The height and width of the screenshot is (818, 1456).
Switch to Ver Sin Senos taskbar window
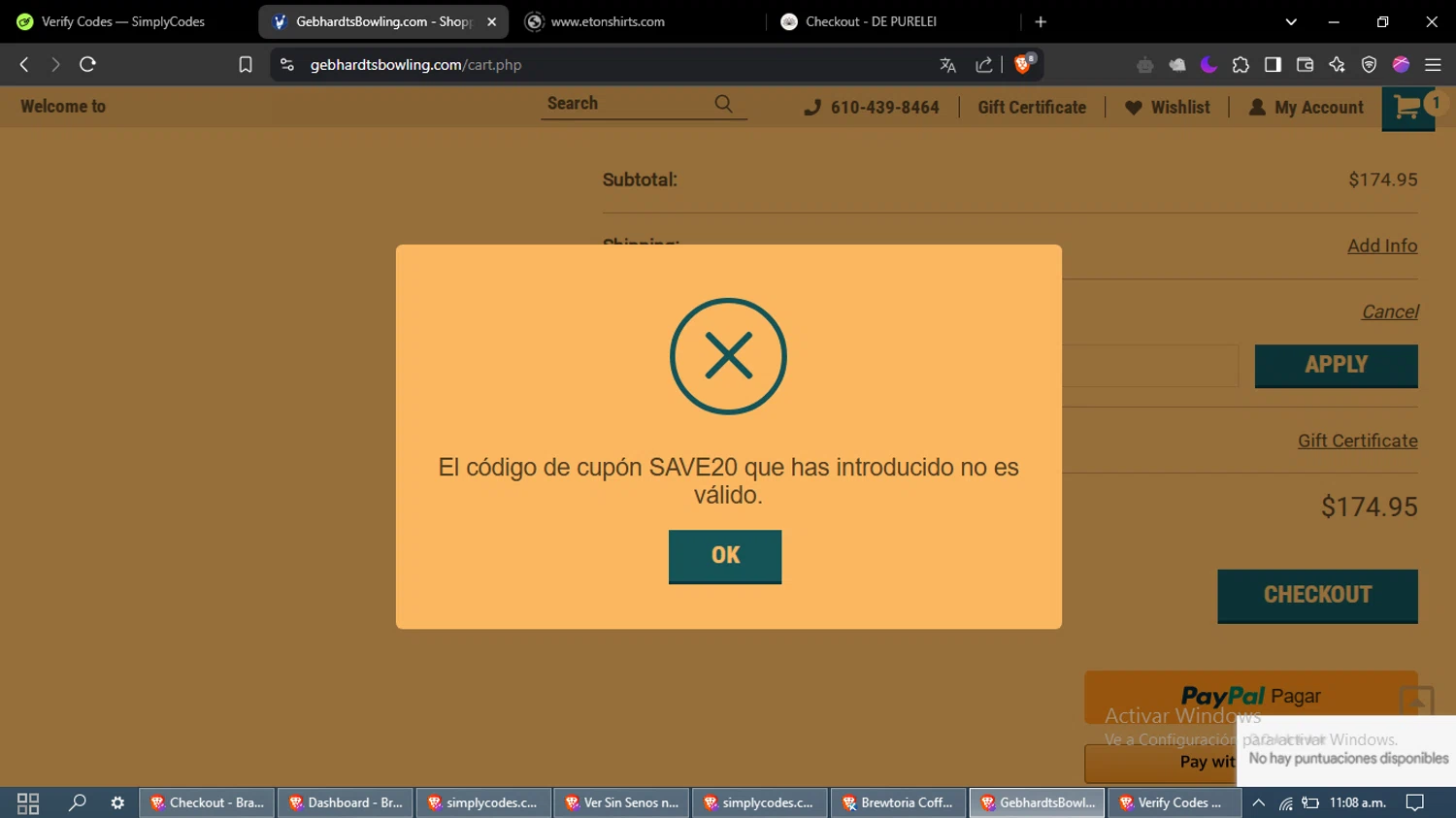621,802
